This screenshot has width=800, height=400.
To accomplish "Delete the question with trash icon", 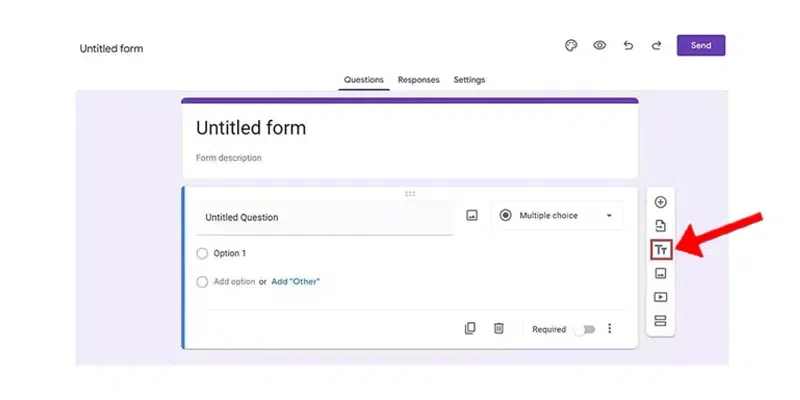I will click(498, 329).
